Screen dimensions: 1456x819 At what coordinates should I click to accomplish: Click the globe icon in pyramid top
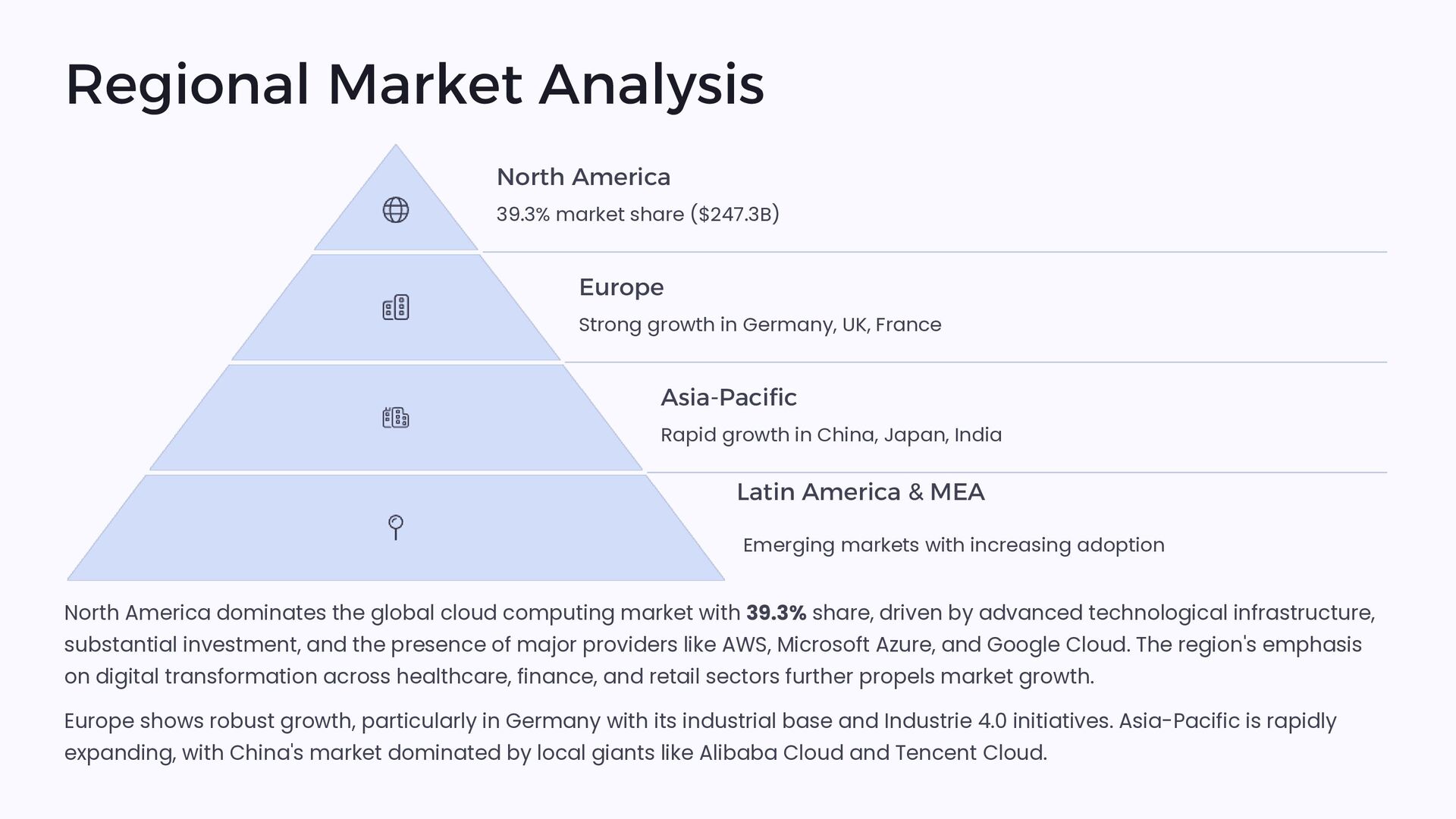click(395, 210)
